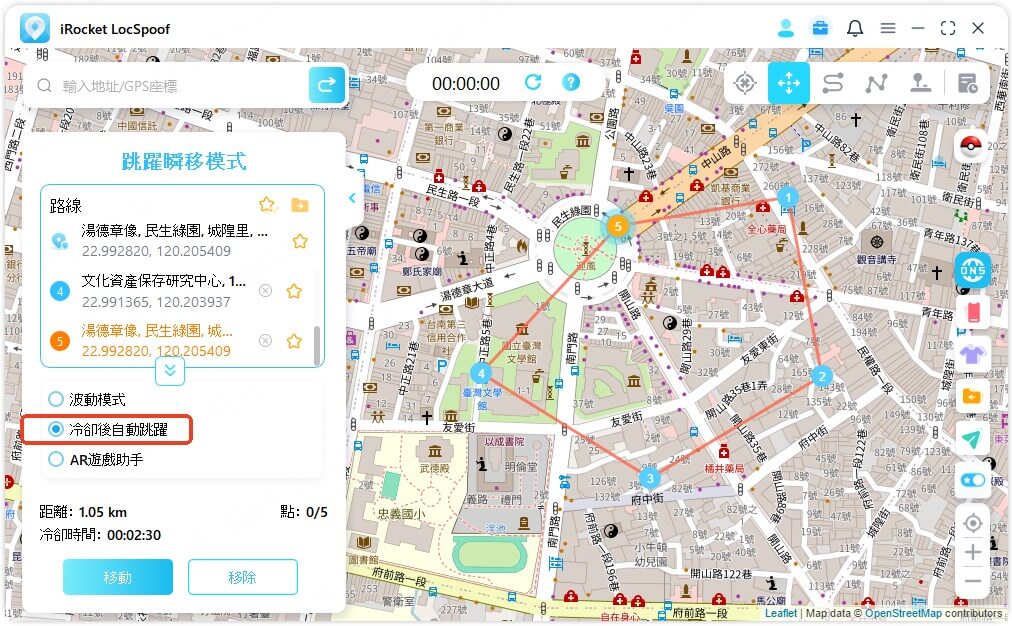The height and width of the screenshot is (626, 1012).
Task: Favorite the 文化資產保存研究中心 waypoint
Action: coord(294,290)
